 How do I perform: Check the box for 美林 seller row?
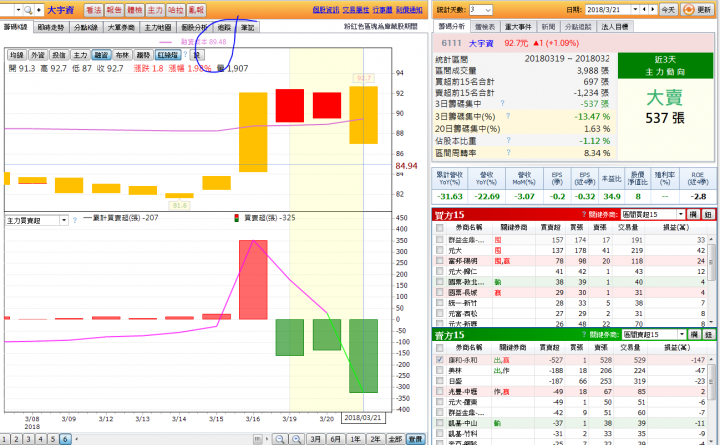pos(439,370)
